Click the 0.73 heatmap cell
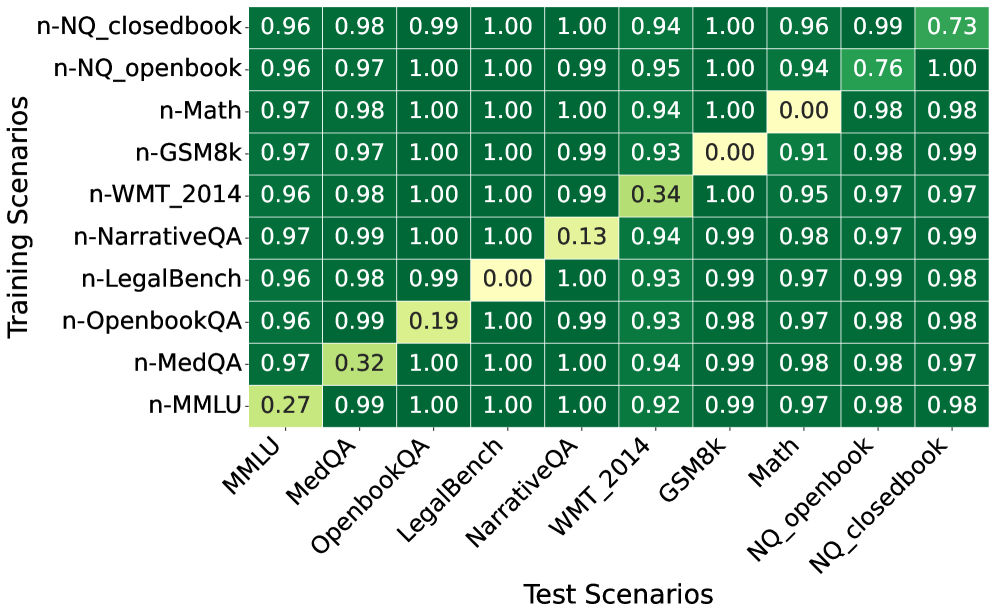Image resolution: width=996 pixels, height=616 pixels. click(952, 28)
